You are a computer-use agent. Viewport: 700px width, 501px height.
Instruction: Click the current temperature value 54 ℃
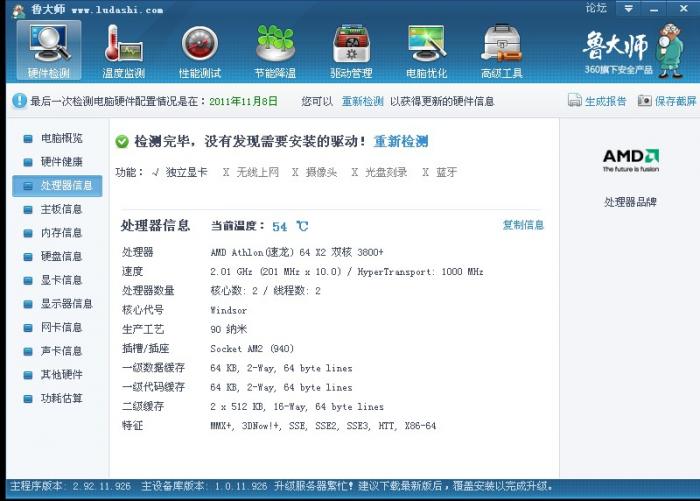pos(290,226)
